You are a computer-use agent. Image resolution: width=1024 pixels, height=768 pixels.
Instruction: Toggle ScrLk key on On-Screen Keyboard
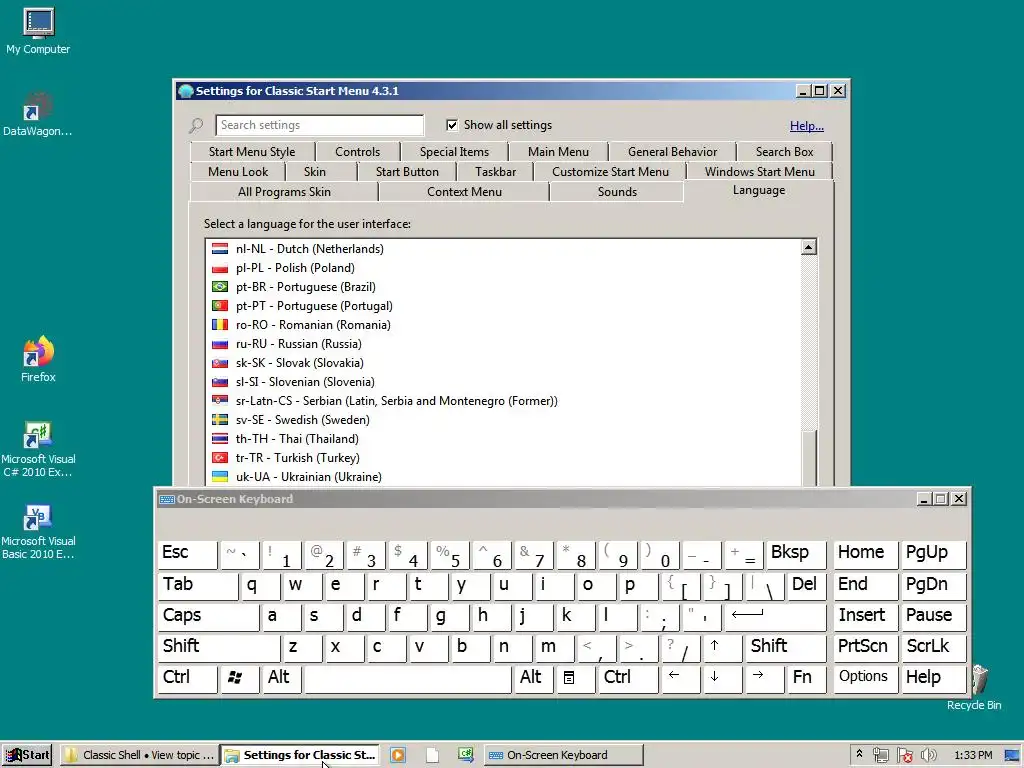pyautogui.click(x=933, y=647)
